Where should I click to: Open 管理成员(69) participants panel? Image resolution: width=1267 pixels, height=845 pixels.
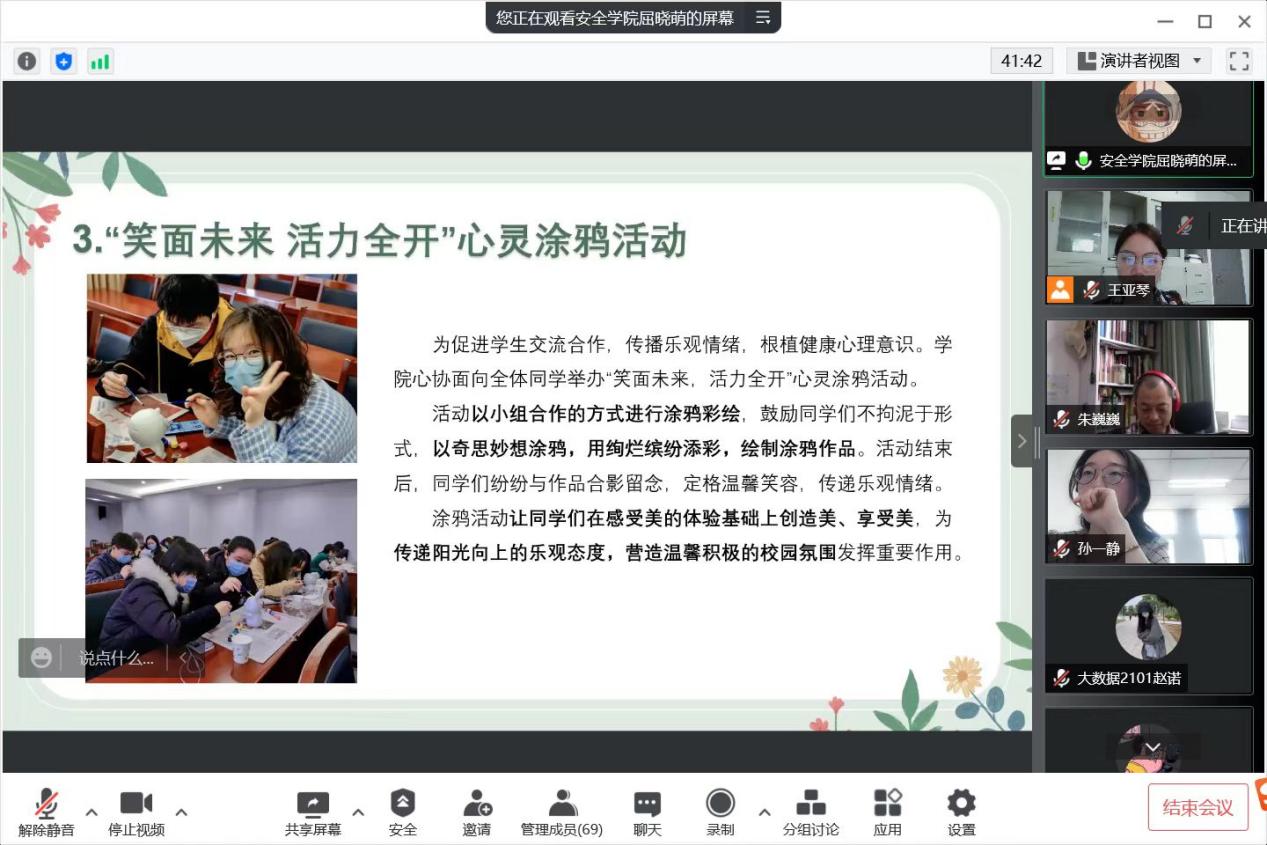[x=562, y=813]
